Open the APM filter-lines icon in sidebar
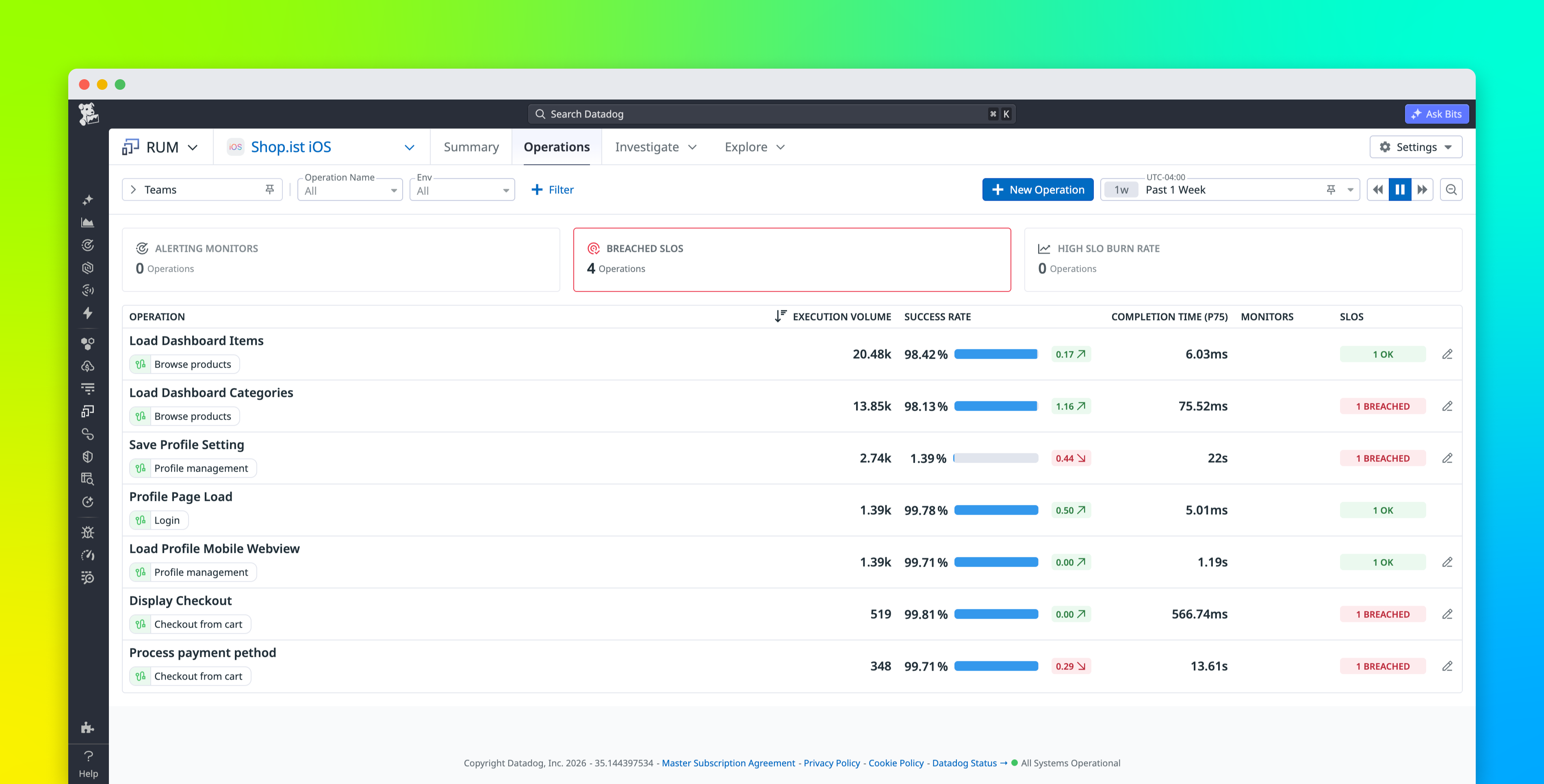The height and width of the screenshot is (784, 1544). (88, 389)
